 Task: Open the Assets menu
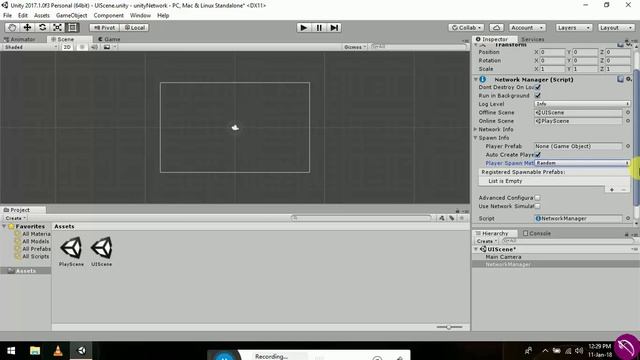[42, 16]
